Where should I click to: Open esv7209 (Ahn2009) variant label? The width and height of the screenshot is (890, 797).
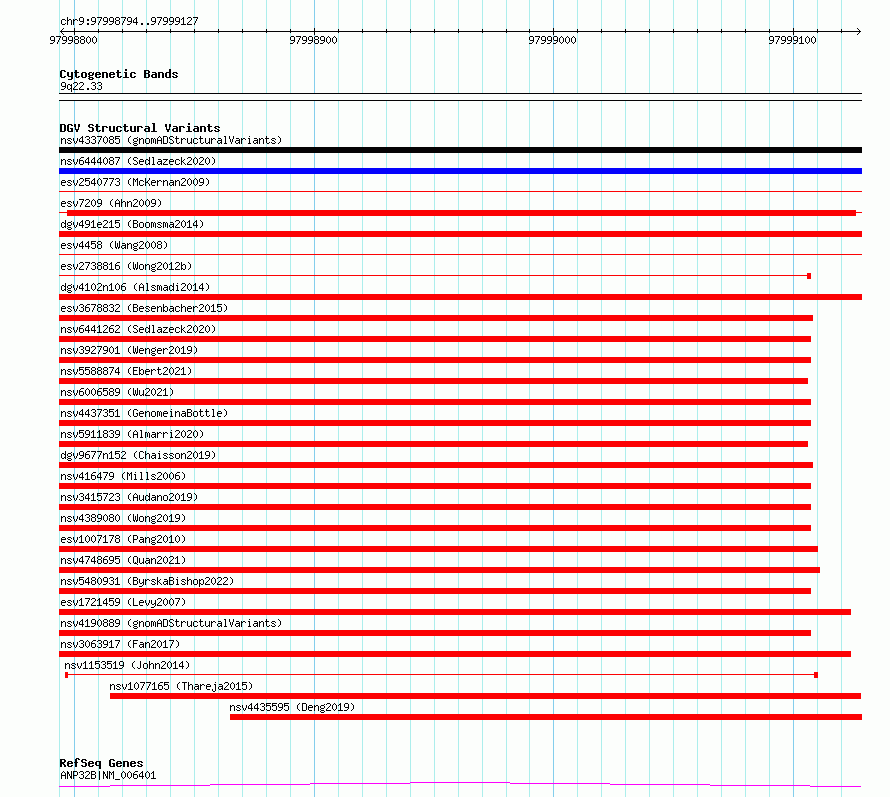111,203
